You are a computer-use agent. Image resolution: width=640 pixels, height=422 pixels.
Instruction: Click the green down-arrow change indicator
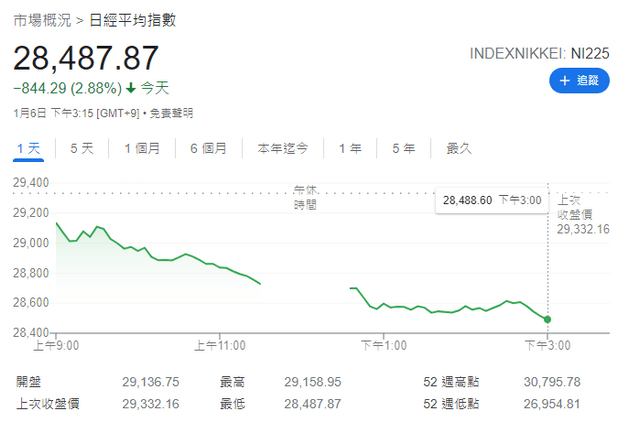click(130, 88)
